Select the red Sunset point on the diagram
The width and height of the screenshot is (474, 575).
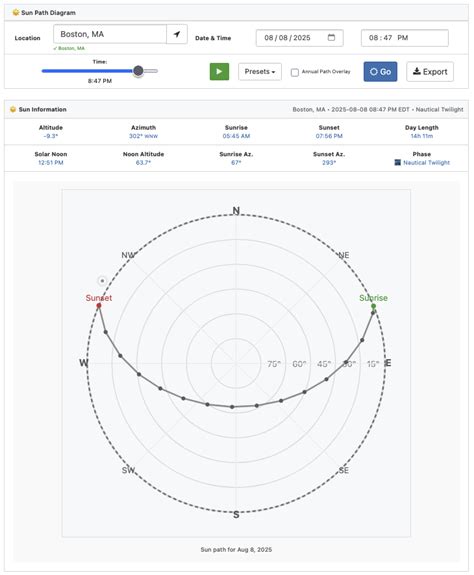[99, 305]
